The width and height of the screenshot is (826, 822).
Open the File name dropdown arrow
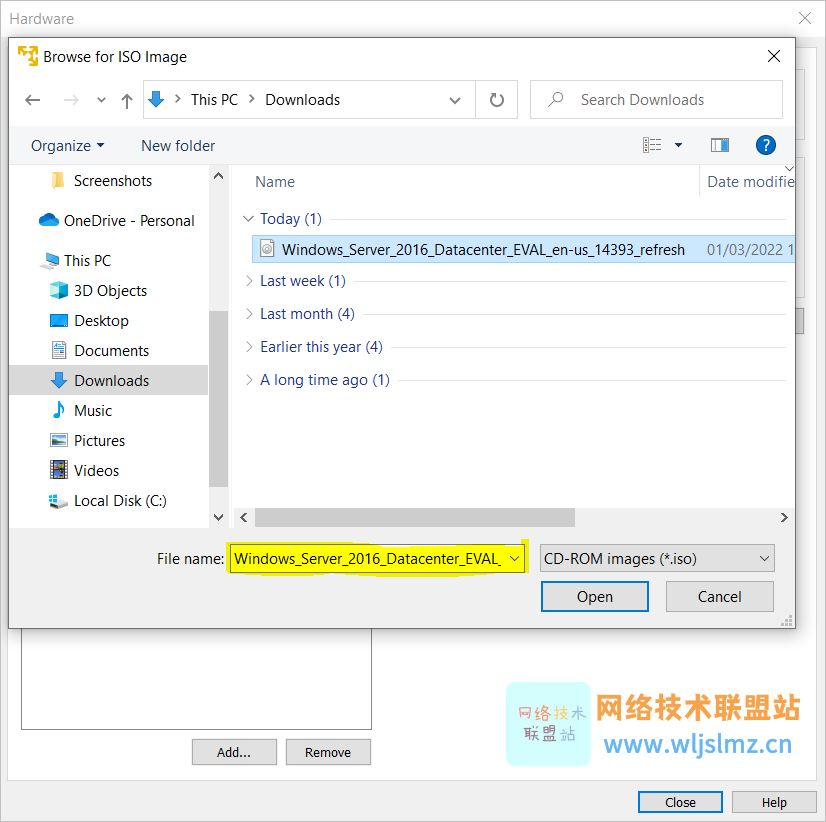click(x=515, y=559)
